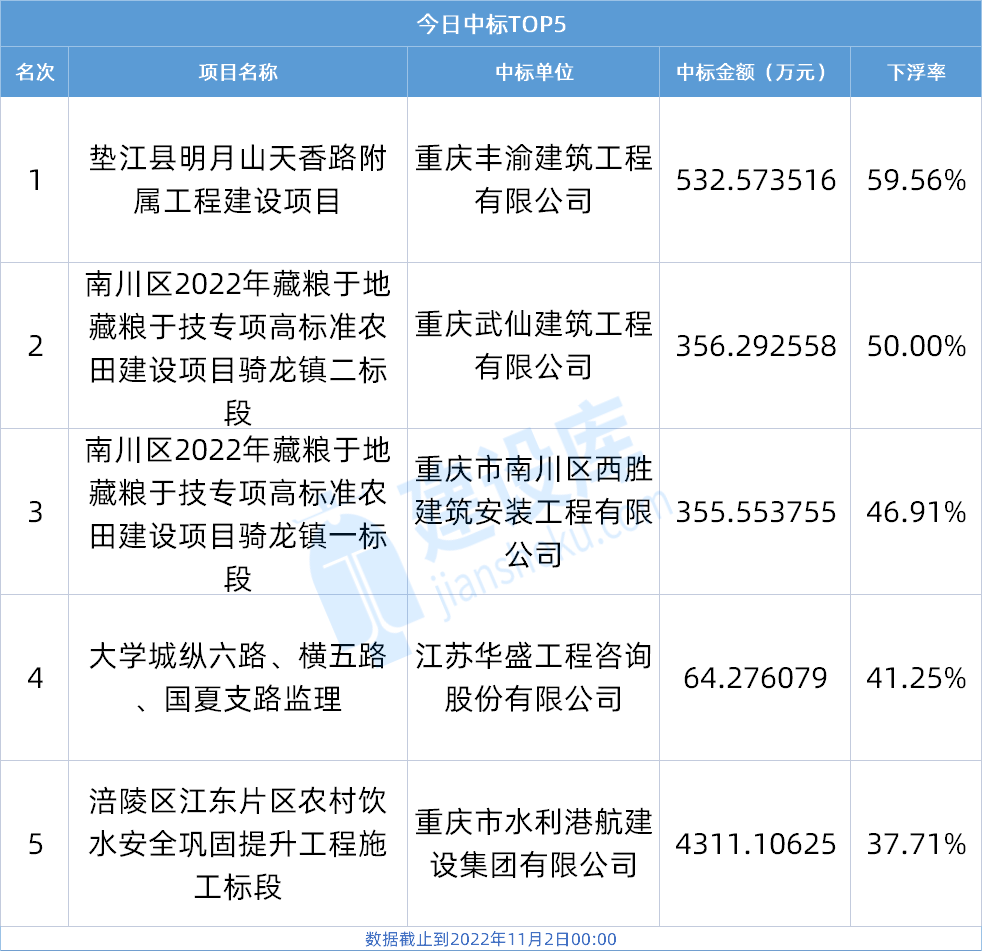Select the 名次 column header

tap(35, 73)
